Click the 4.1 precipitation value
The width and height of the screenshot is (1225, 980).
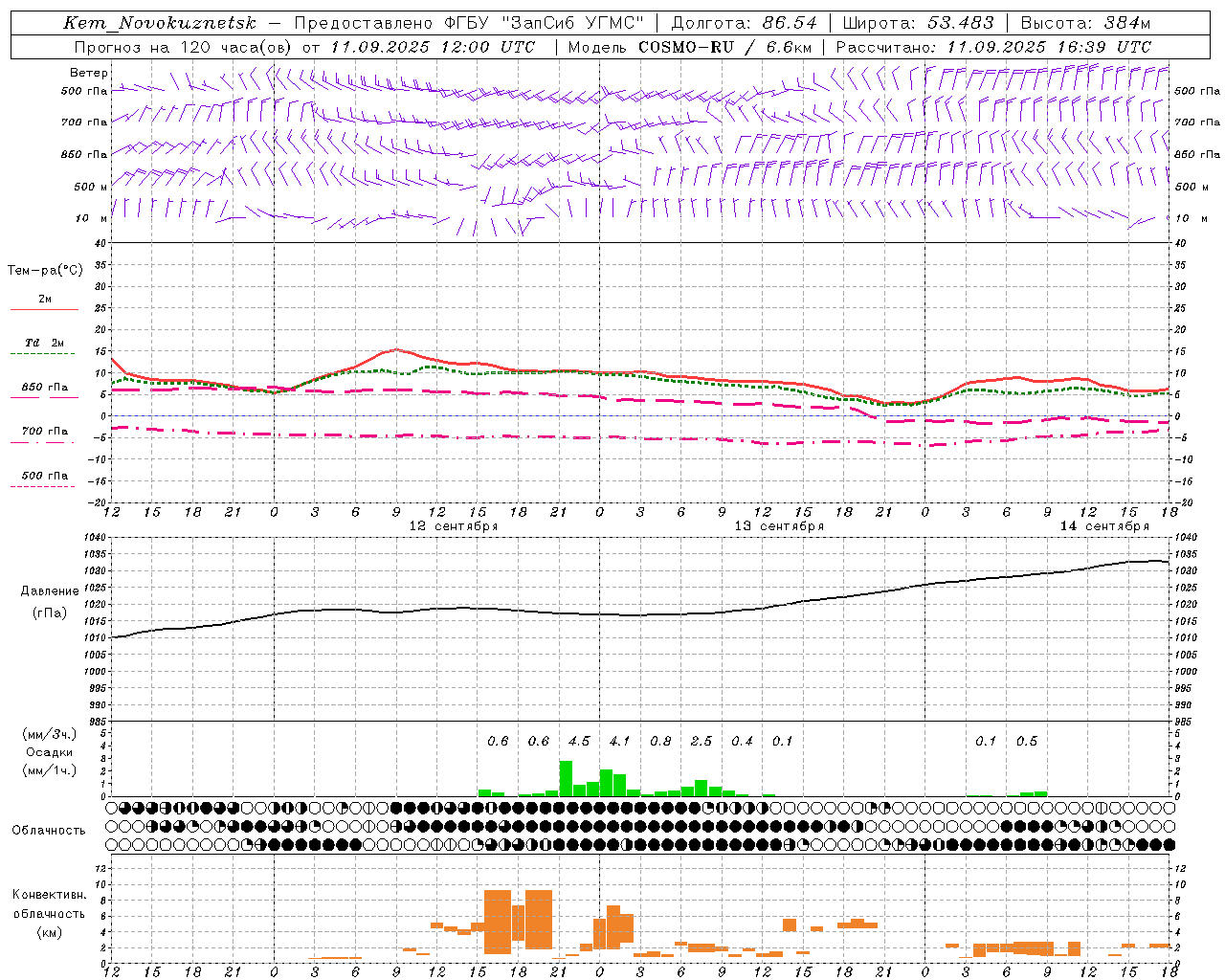619,742
